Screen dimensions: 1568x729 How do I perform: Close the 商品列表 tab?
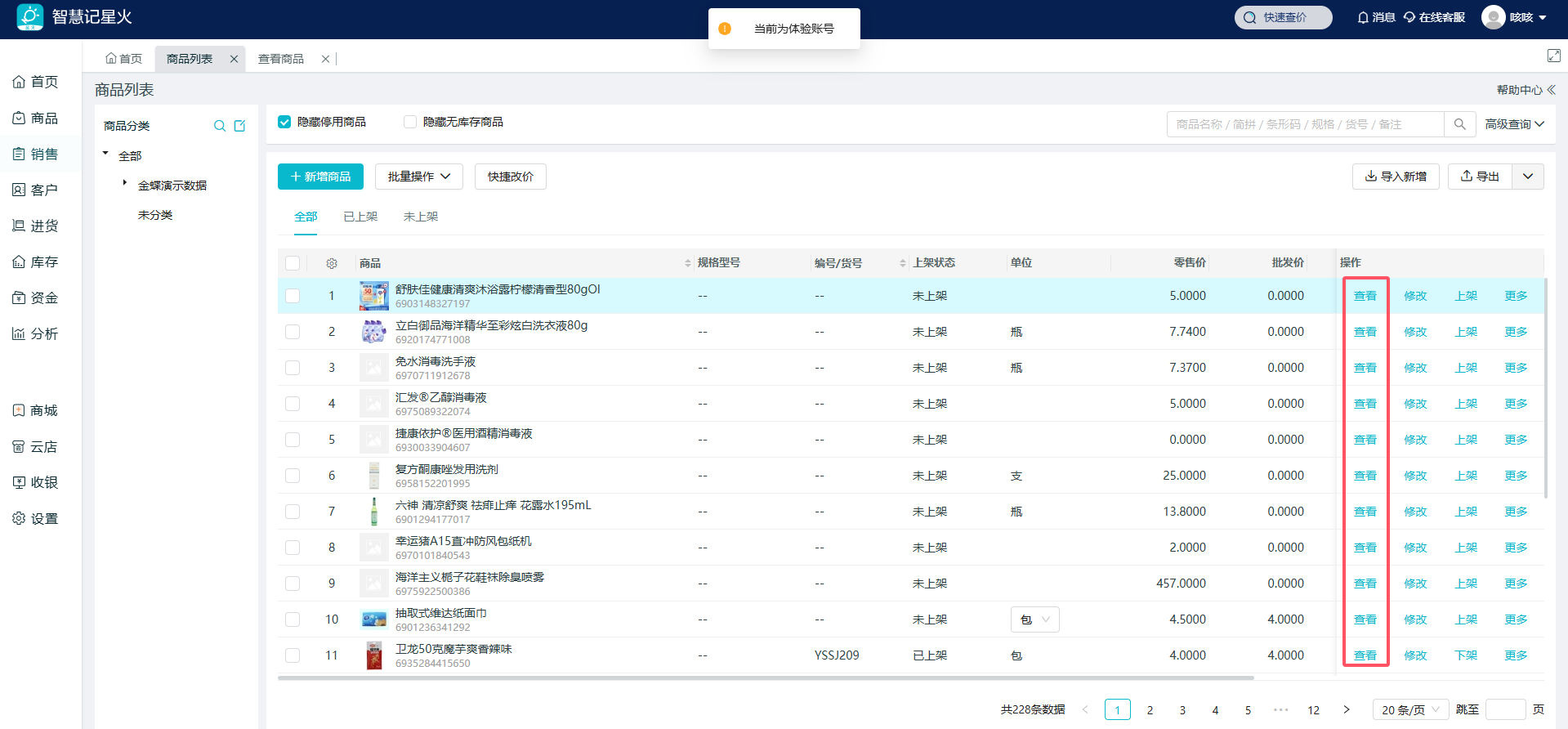pyautogui.click(x=234, y=59)
